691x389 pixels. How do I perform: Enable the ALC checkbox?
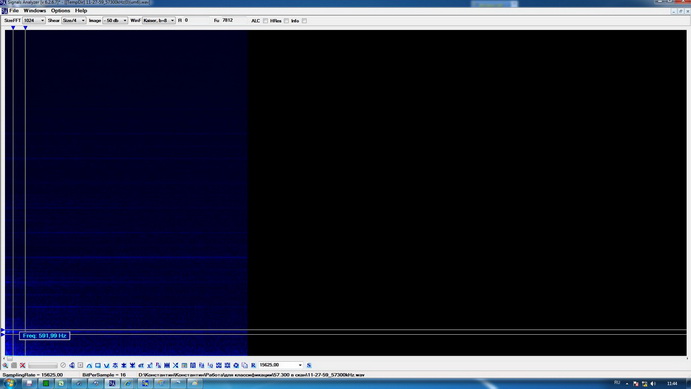point(265,21)
